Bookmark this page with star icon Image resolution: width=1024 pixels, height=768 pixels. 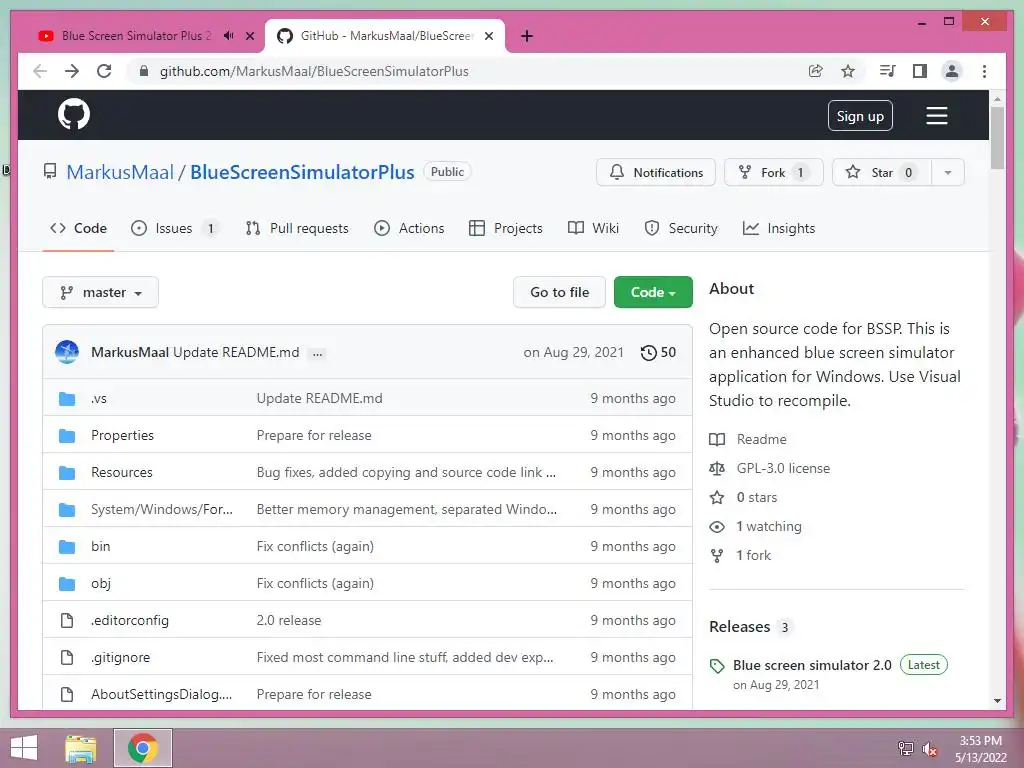tap(848, 71)
